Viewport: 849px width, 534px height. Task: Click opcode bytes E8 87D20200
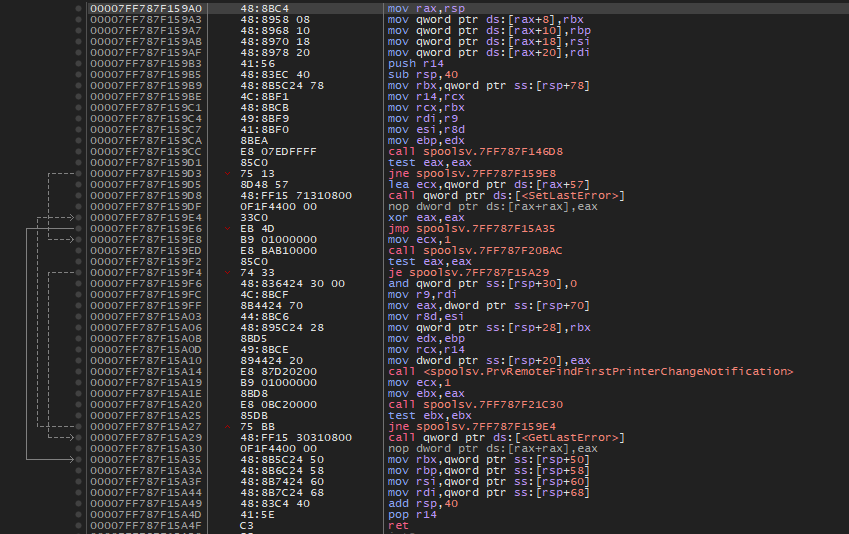pos(278,372)
